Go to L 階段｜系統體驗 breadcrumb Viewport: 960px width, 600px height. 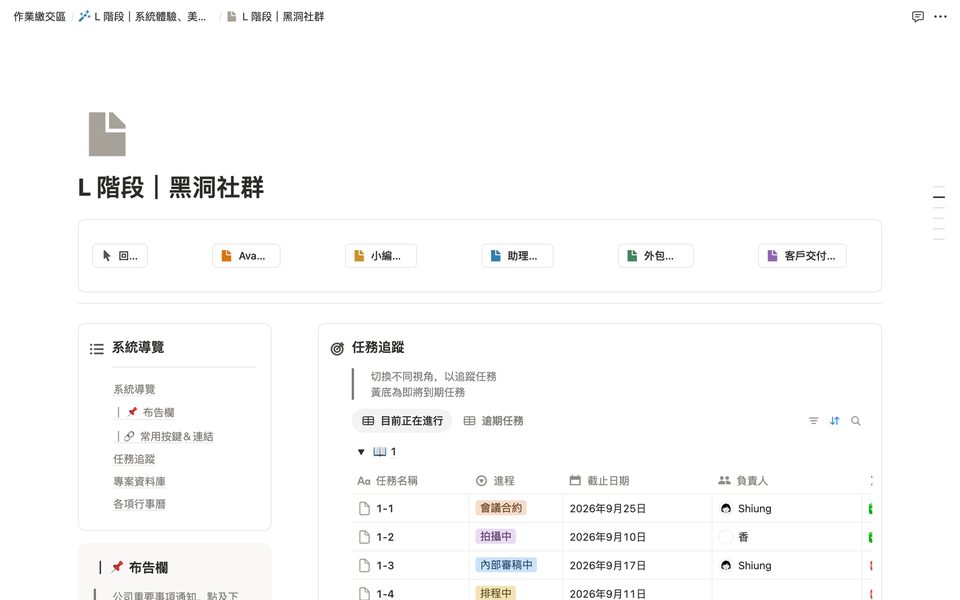[x=143, y=17]
